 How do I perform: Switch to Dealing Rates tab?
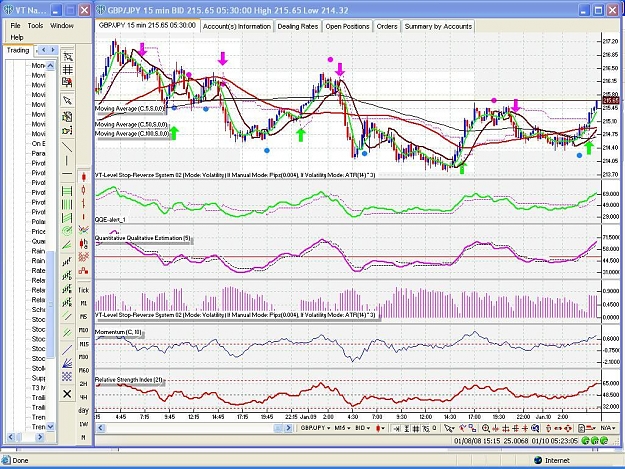(x=297, y=27)
